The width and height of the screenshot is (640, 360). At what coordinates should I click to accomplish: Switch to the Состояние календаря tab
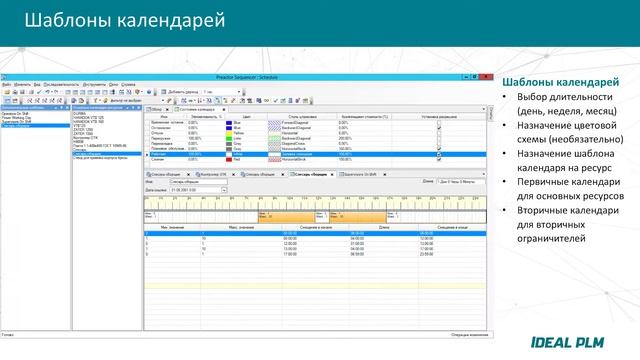click(197, 109)
